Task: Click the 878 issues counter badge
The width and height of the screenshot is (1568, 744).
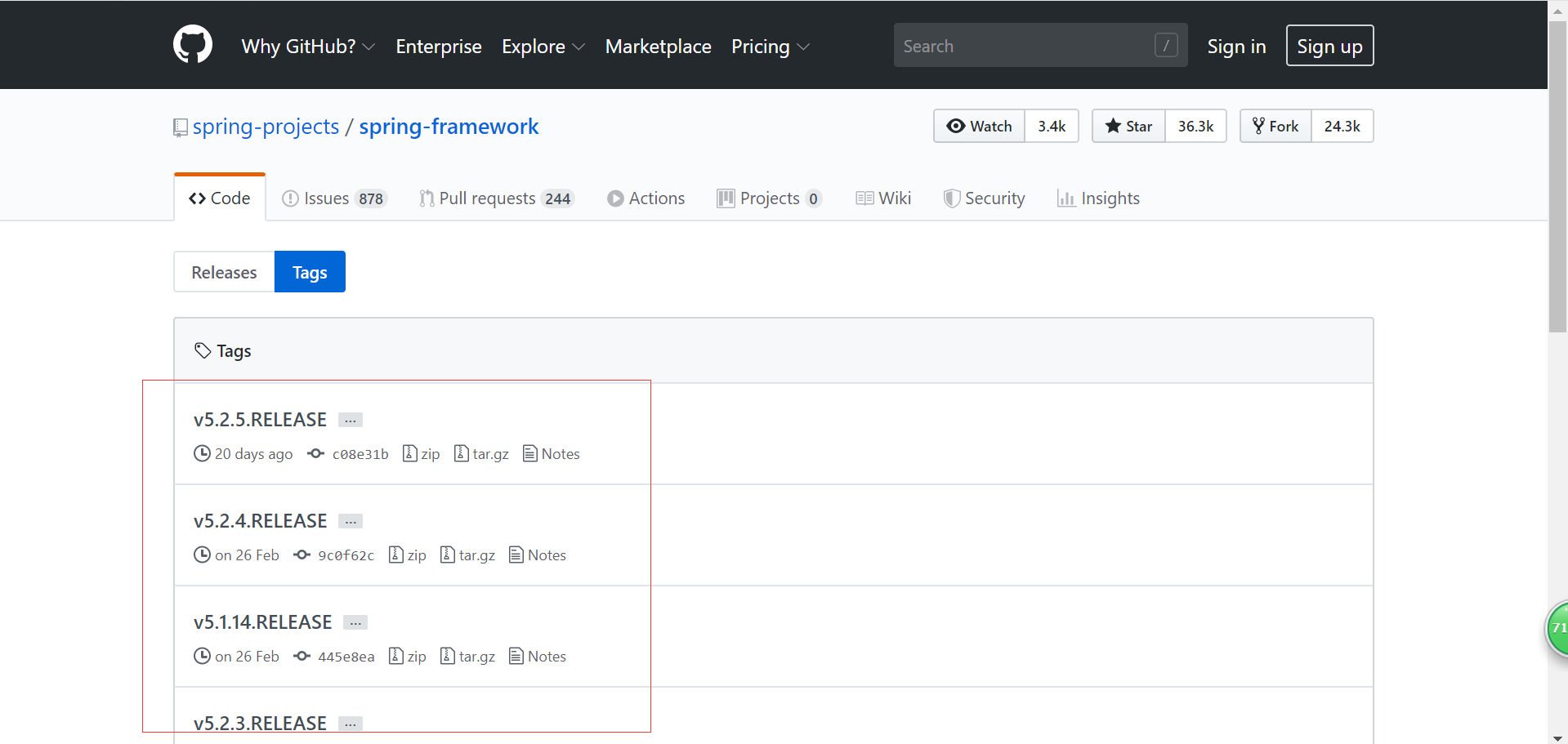Action: pyautogui.click(x=371, y=198)
